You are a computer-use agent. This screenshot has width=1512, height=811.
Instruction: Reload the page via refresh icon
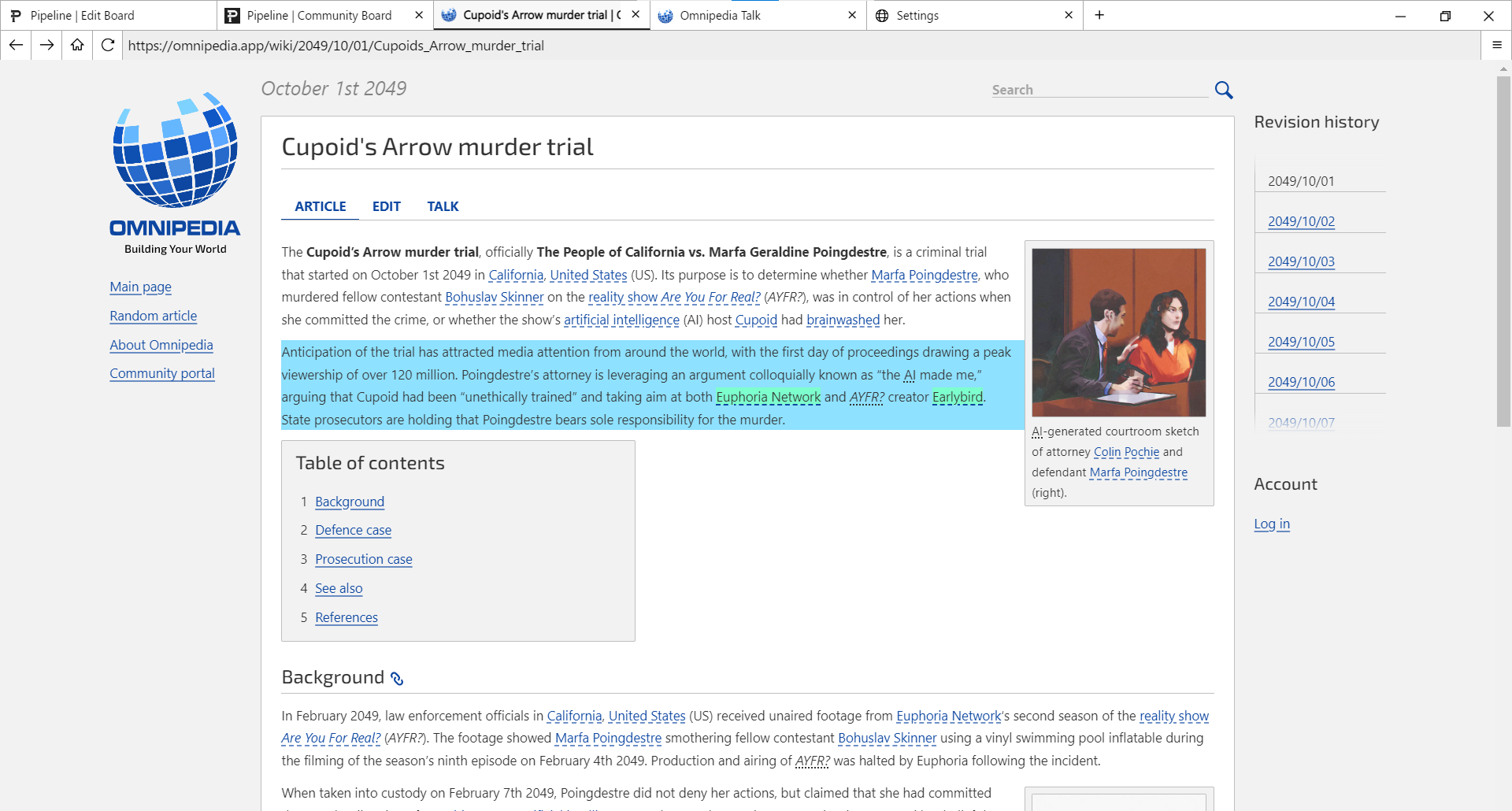[x=108, y=45]
